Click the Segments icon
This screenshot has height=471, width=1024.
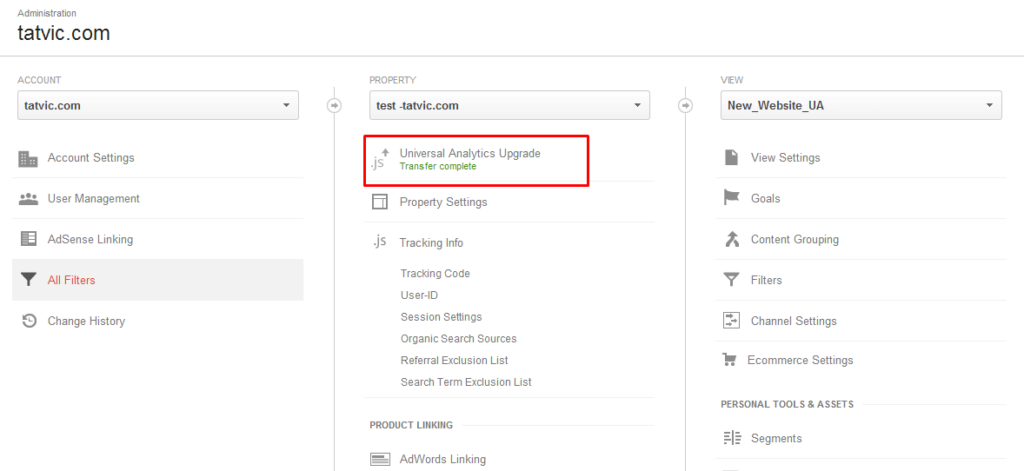[732, 438]
